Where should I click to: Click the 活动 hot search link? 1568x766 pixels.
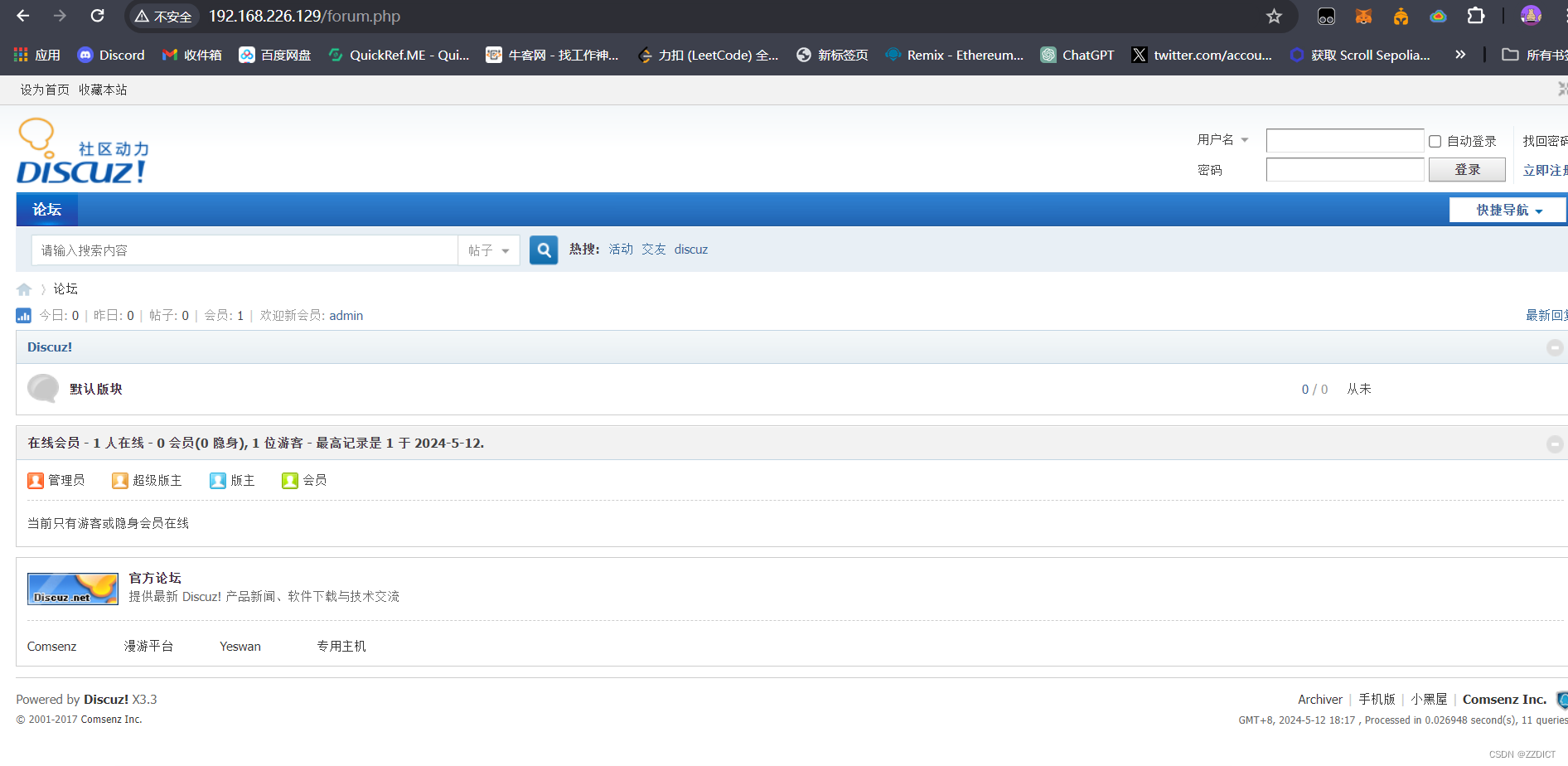[x=621, y=250]
